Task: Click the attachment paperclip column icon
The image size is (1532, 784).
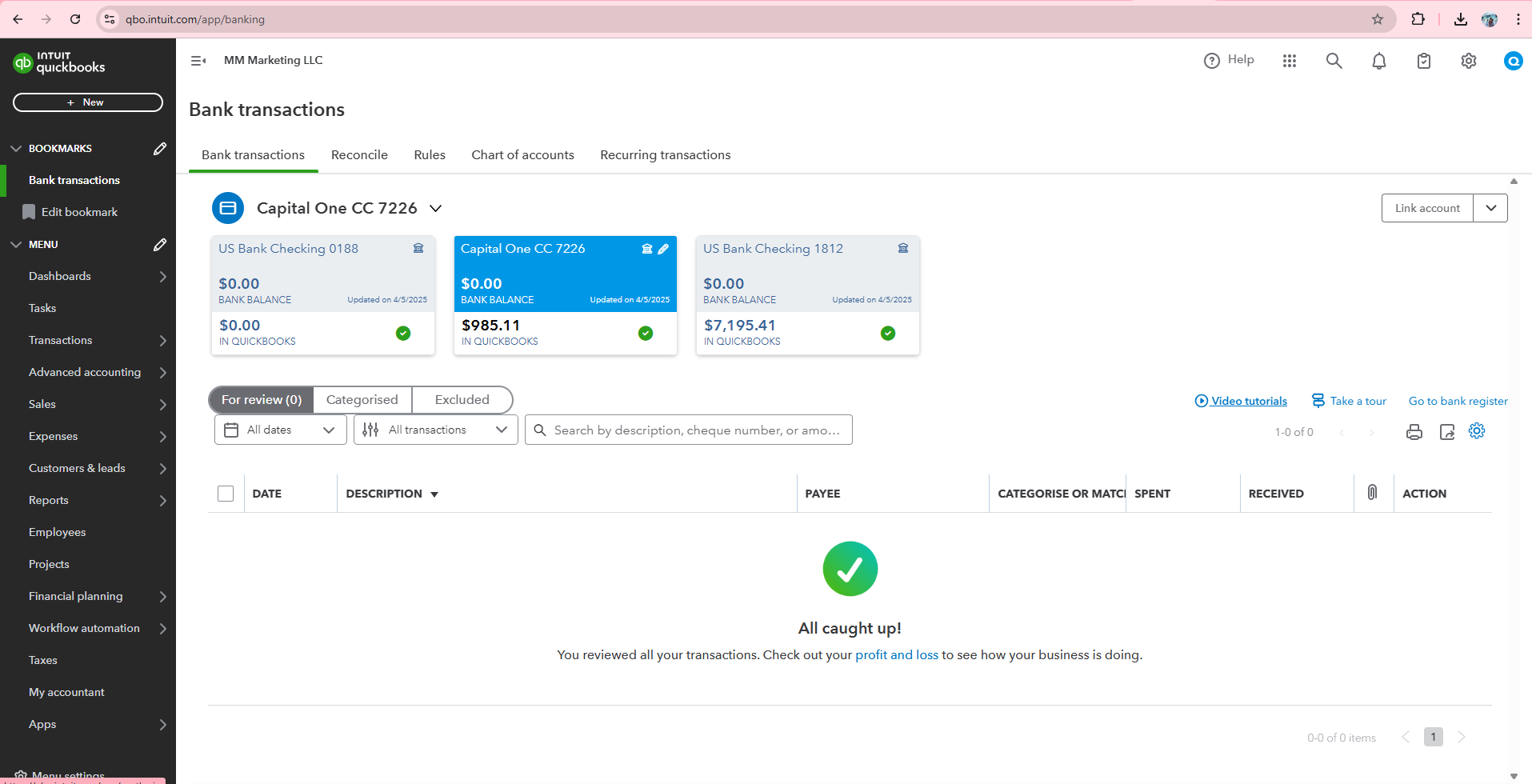Action: click(x=1372, y=493)
